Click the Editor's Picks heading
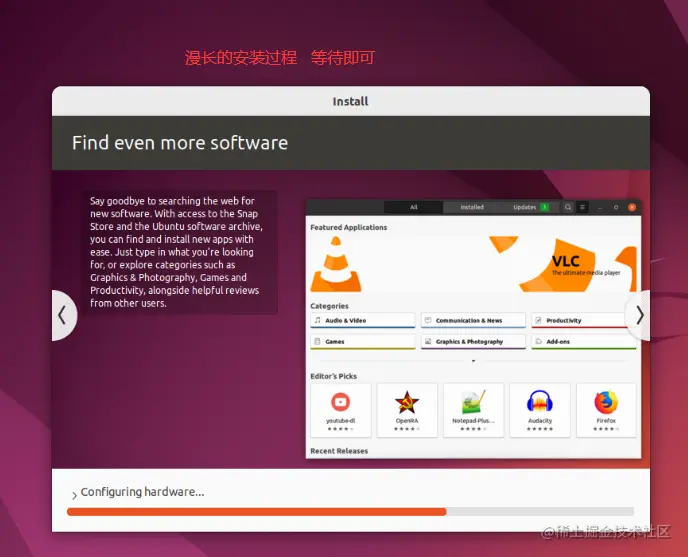 coord(333,376)
